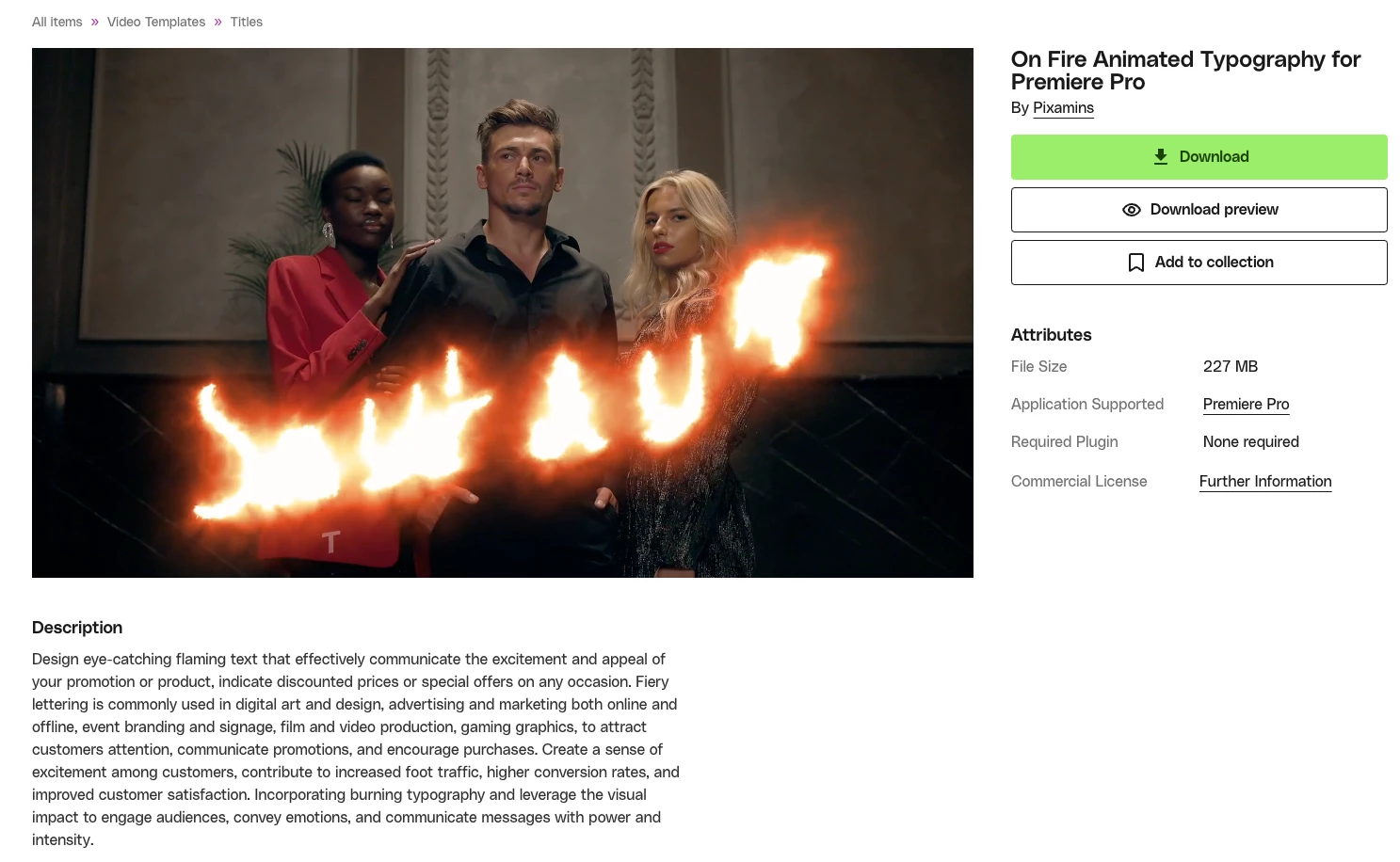Open the Titles category breadcrumb
This screenshot has width=1400, height=862.
[247, 22]
